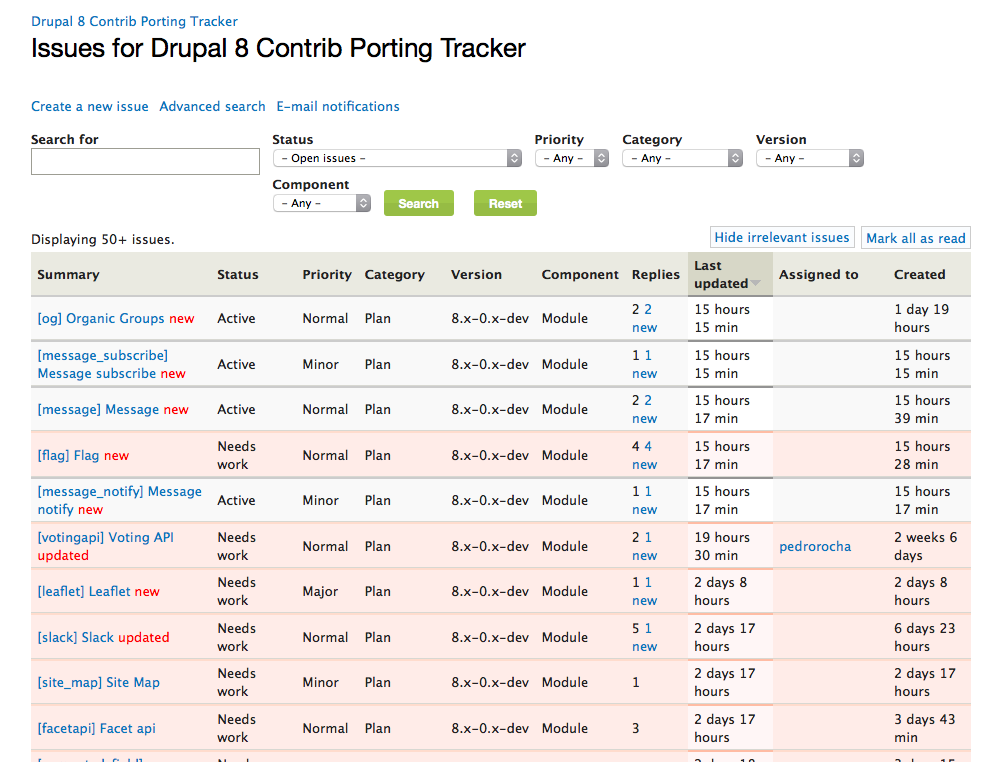This screenshot has height=762, width=1002.
Task: Sort the table by Summary column header
Action: 68,275
